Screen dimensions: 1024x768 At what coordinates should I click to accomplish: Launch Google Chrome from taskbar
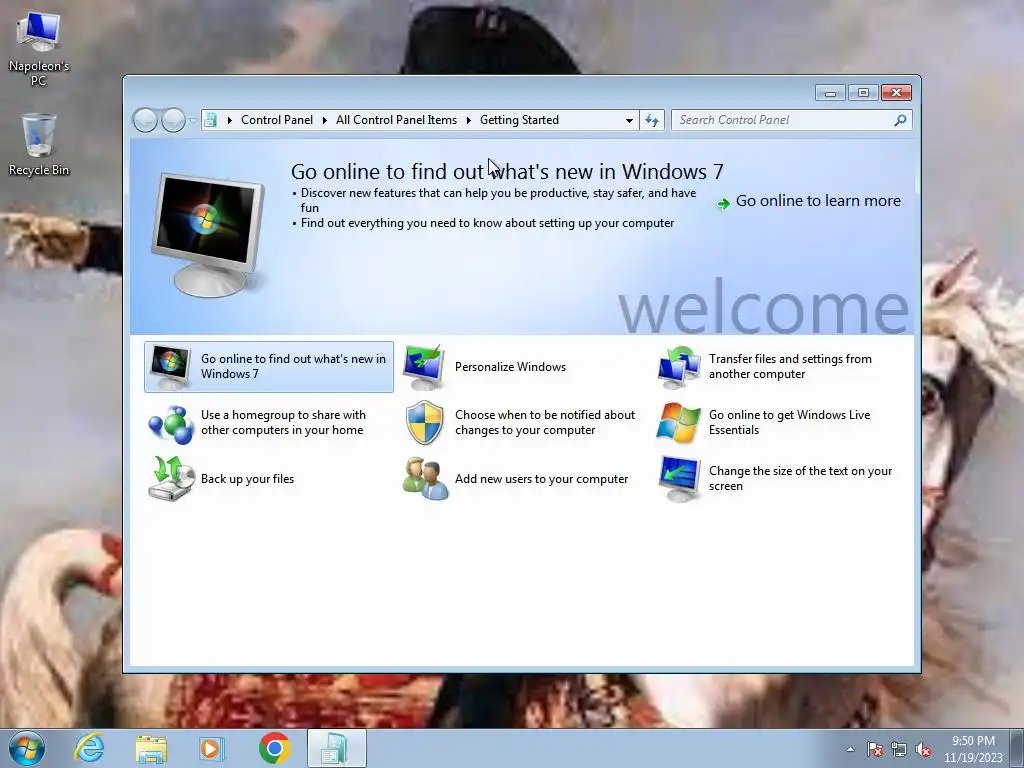click(274, 748)
